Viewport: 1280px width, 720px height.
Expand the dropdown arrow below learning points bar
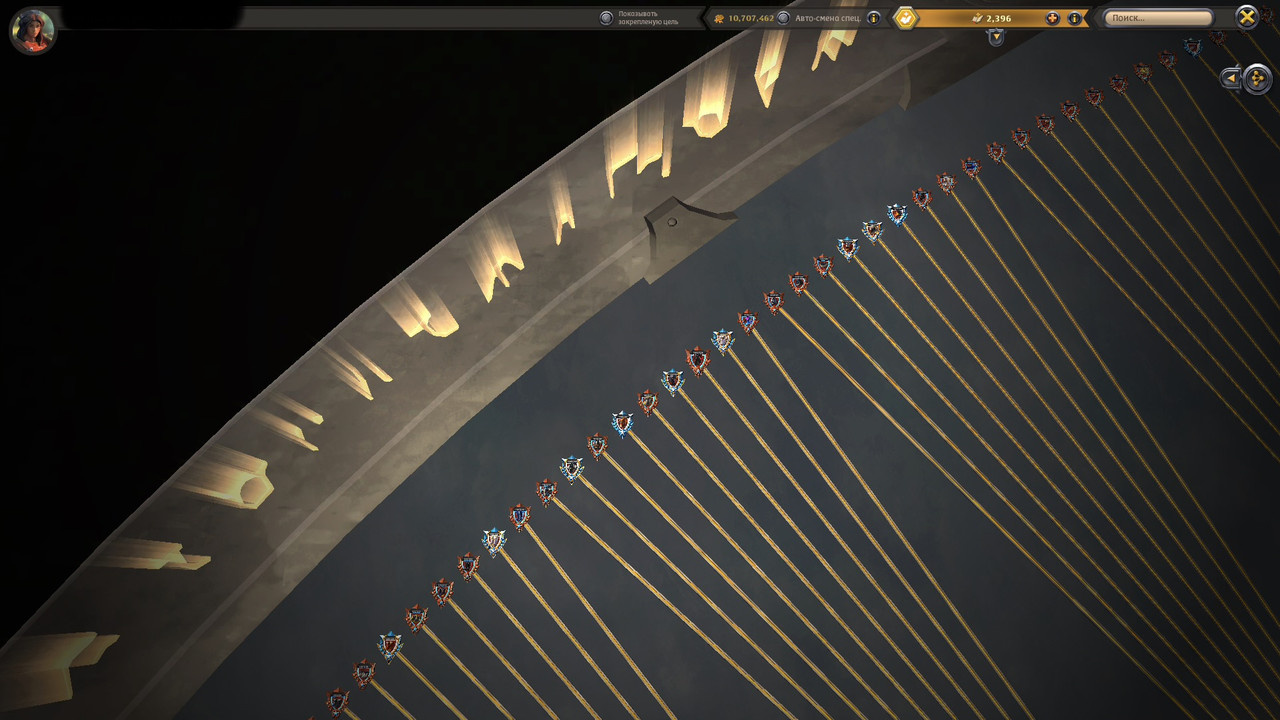click(x=995, y=37)
